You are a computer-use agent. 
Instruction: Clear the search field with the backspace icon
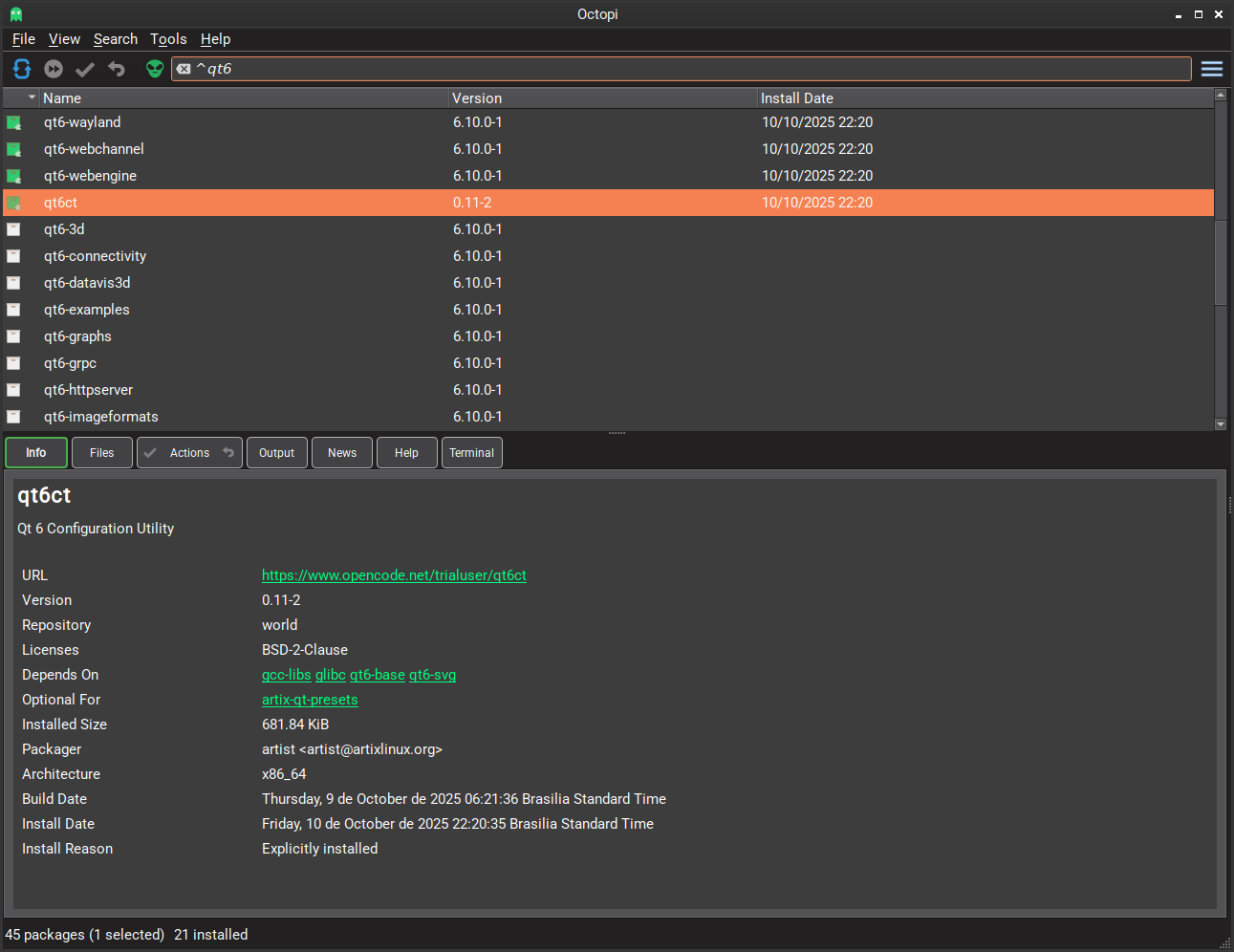click(x=184, y=69)
